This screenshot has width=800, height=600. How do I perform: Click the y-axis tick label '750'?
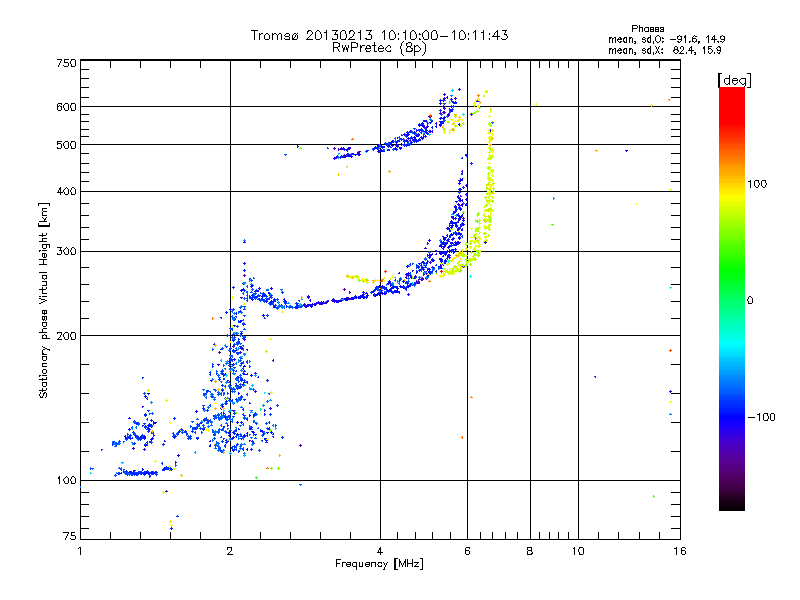(66, 63)
